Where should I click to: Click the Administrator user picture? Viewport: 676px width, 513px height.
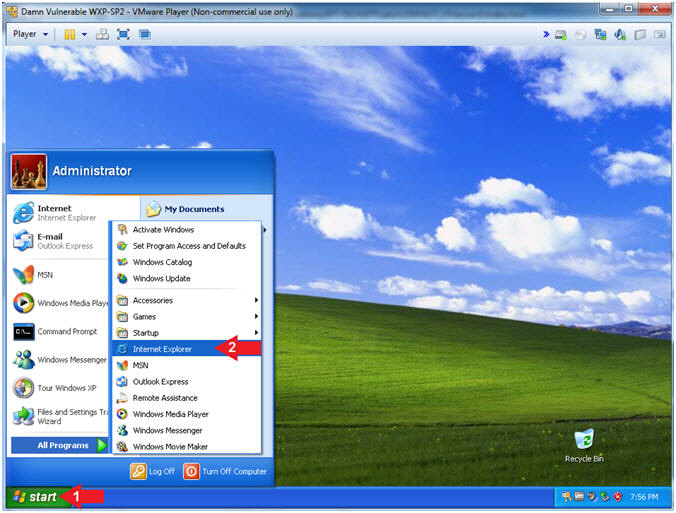(29, 172)
